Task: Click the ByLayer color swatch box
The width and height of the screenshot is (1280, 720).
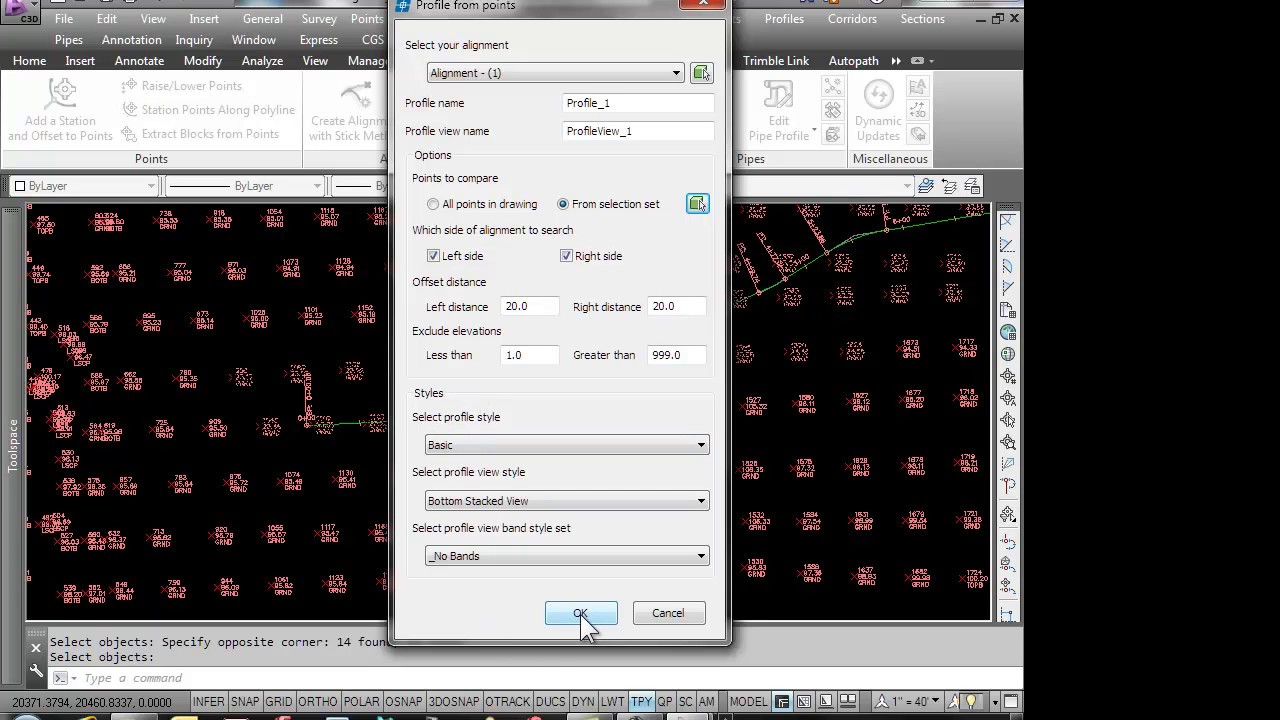Action: [19, 186]
